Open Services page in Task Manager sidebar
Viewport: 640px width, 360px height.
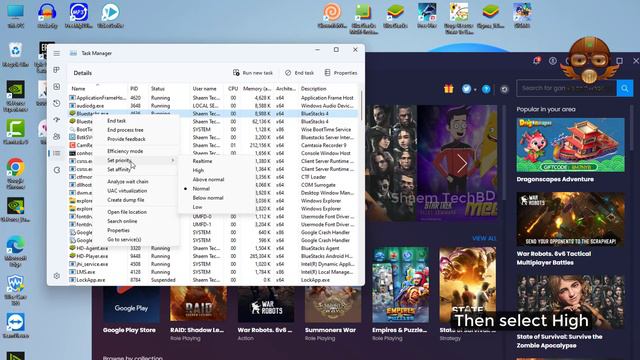pyautogui.click(x=56, y=170)
